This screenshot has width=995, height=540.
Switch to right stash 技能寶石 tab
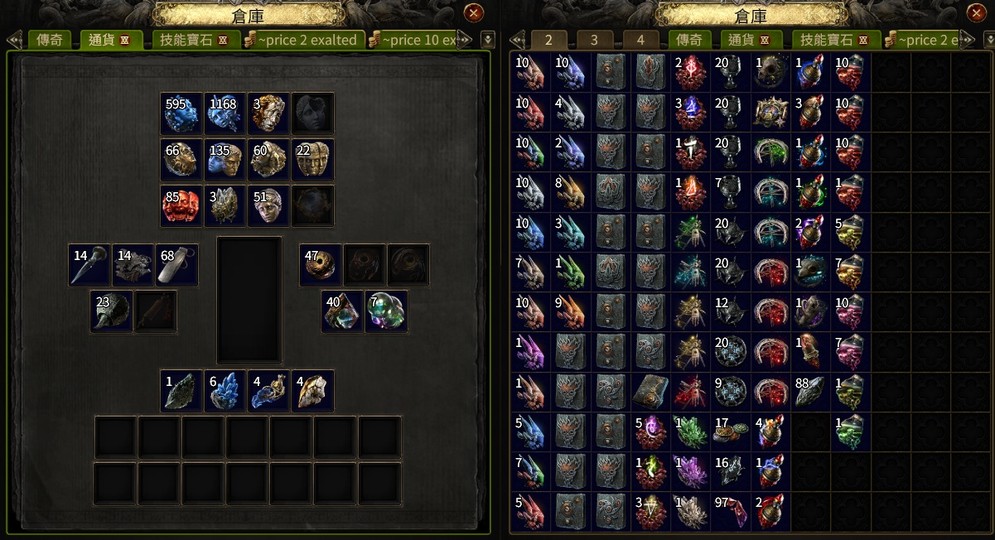click(x=831, y=40)
